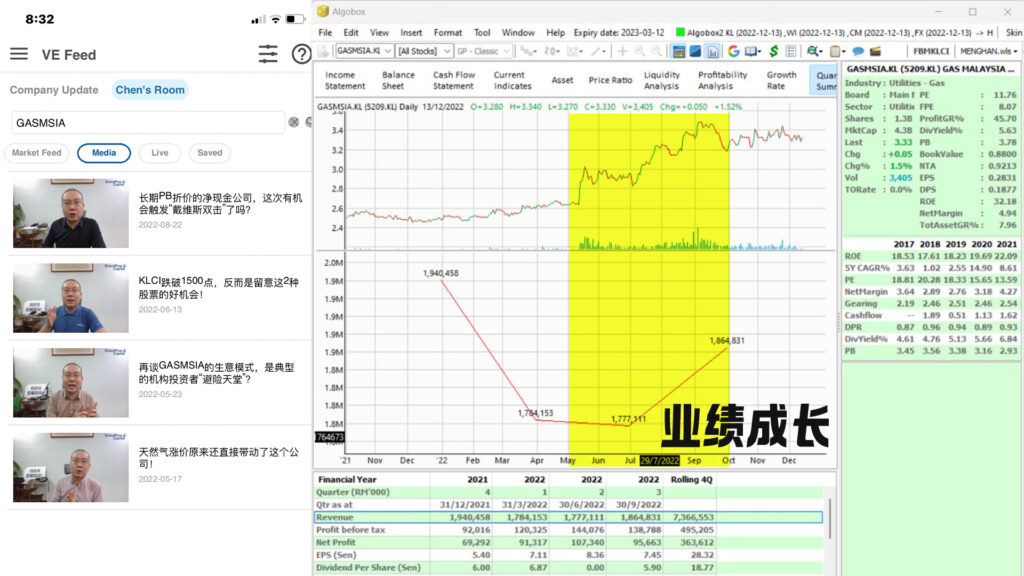This screenshot has width=1024, height=576.
Task: Open the File menu
Action: click(325, 33)
